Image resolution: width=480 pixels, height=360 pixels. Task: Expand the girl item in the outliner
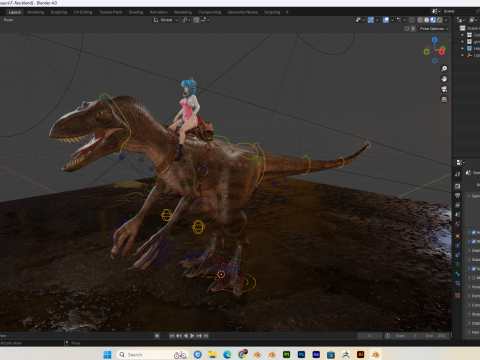[x=462, y=42]
